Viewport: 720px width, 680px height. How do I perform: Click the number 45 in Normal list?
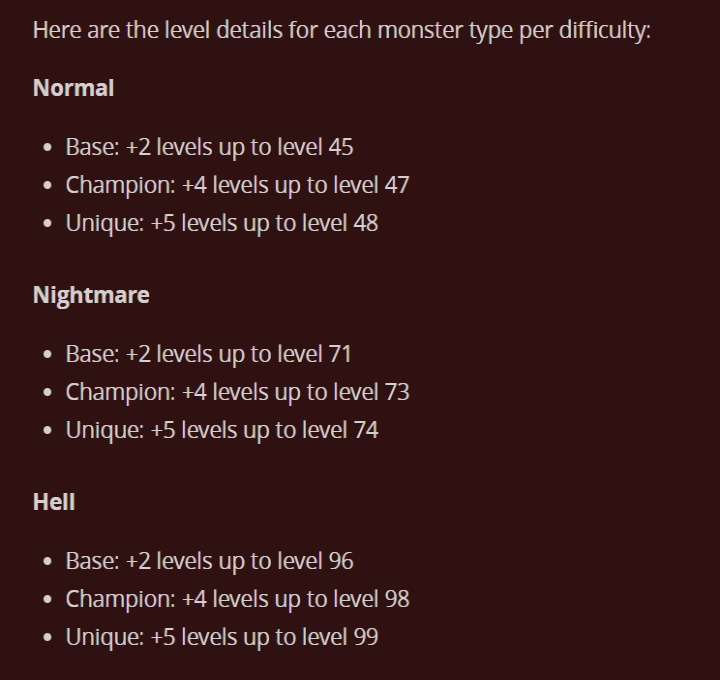pyautogui.click(x=341, y=147)
